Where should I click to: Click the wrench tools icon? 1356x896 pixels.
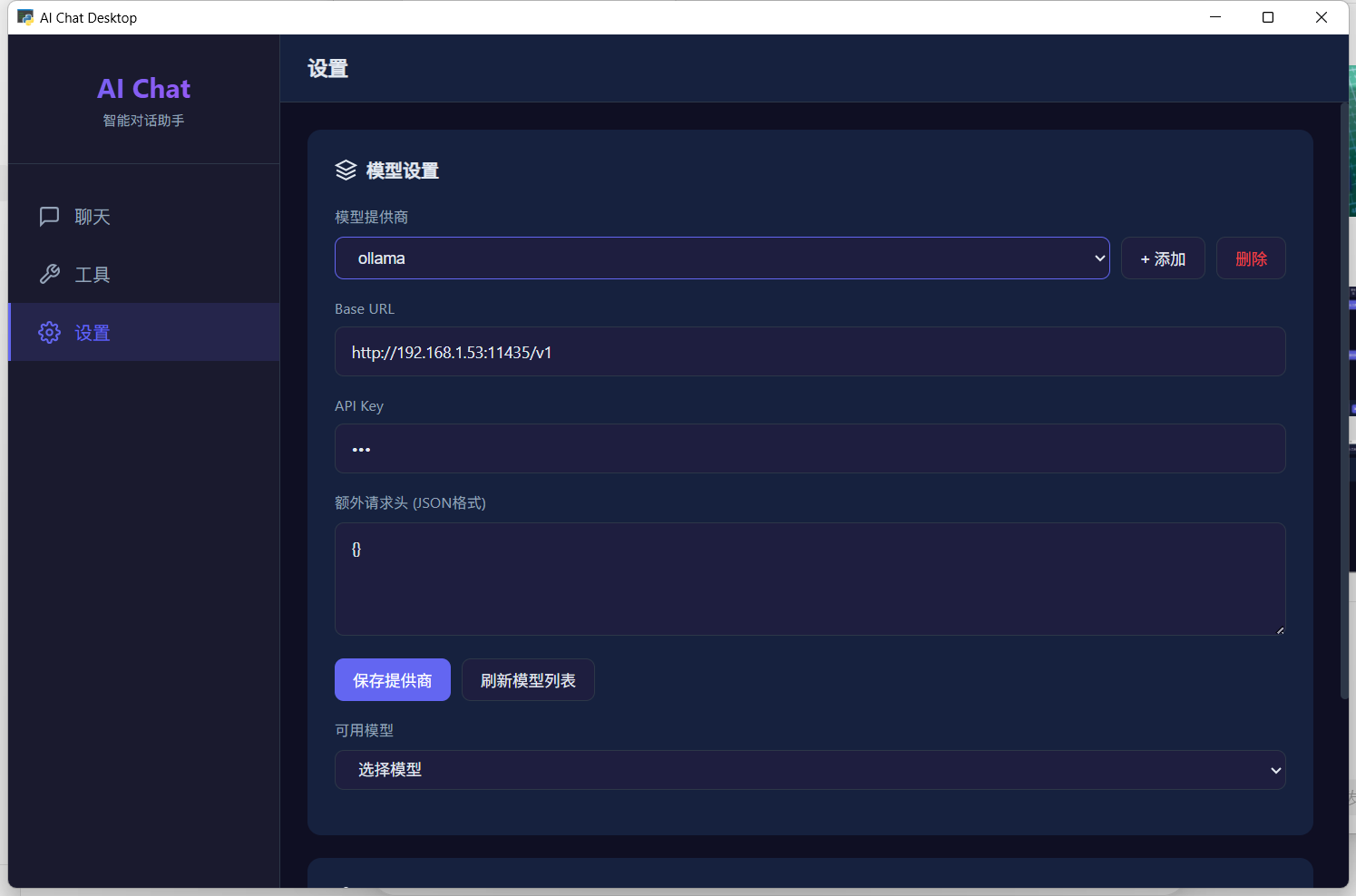[x=50, y=274]
